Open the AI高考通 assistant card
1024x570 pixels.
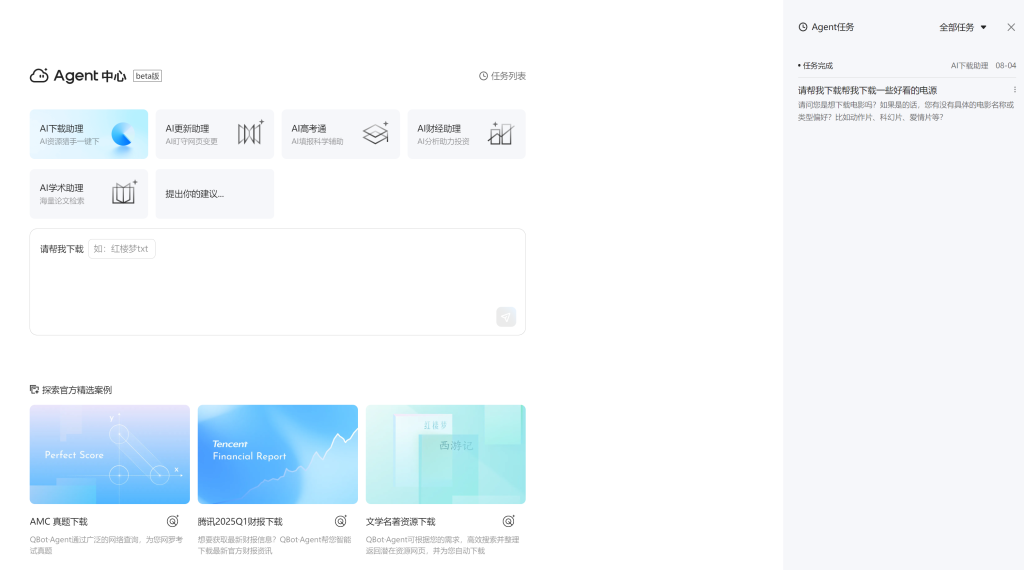coord(340,134)
